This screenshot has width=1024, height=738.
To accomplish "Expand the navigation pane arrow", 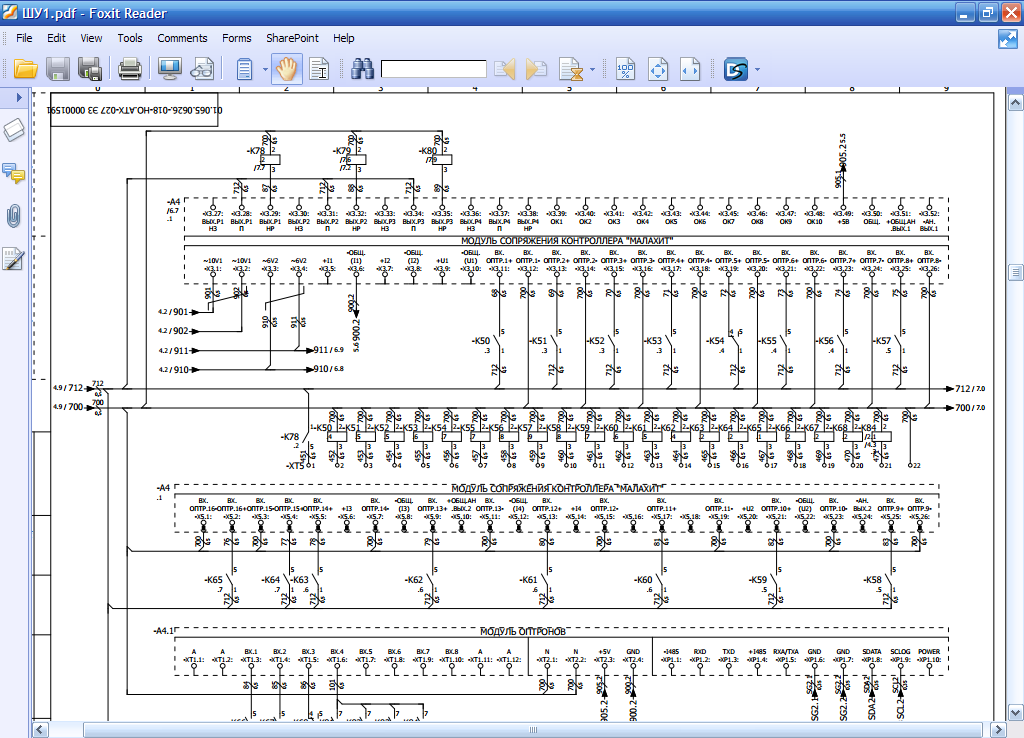I will point(18,98).
